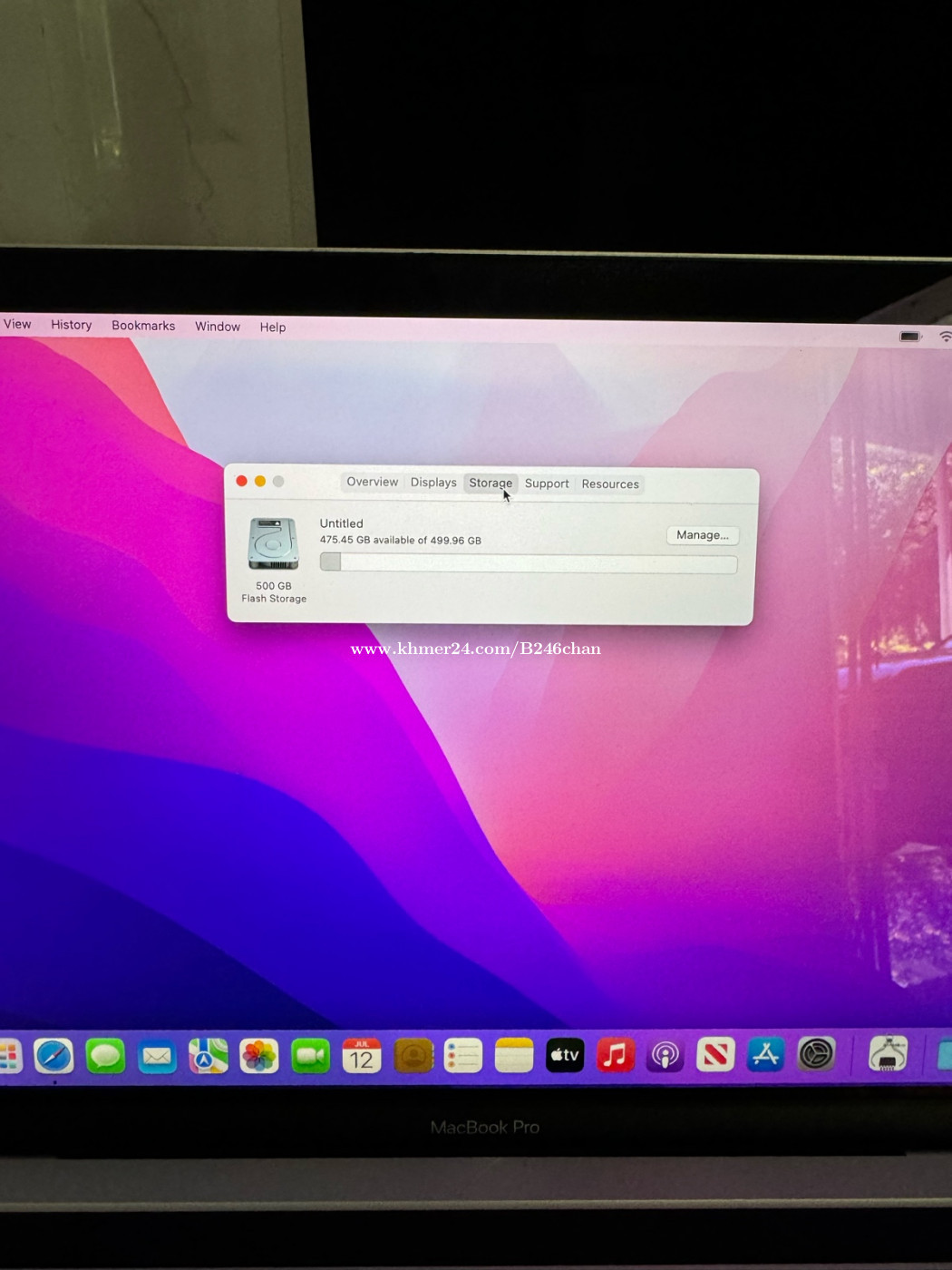
Task: Open the History menu
Action: [x=72, y=325]
